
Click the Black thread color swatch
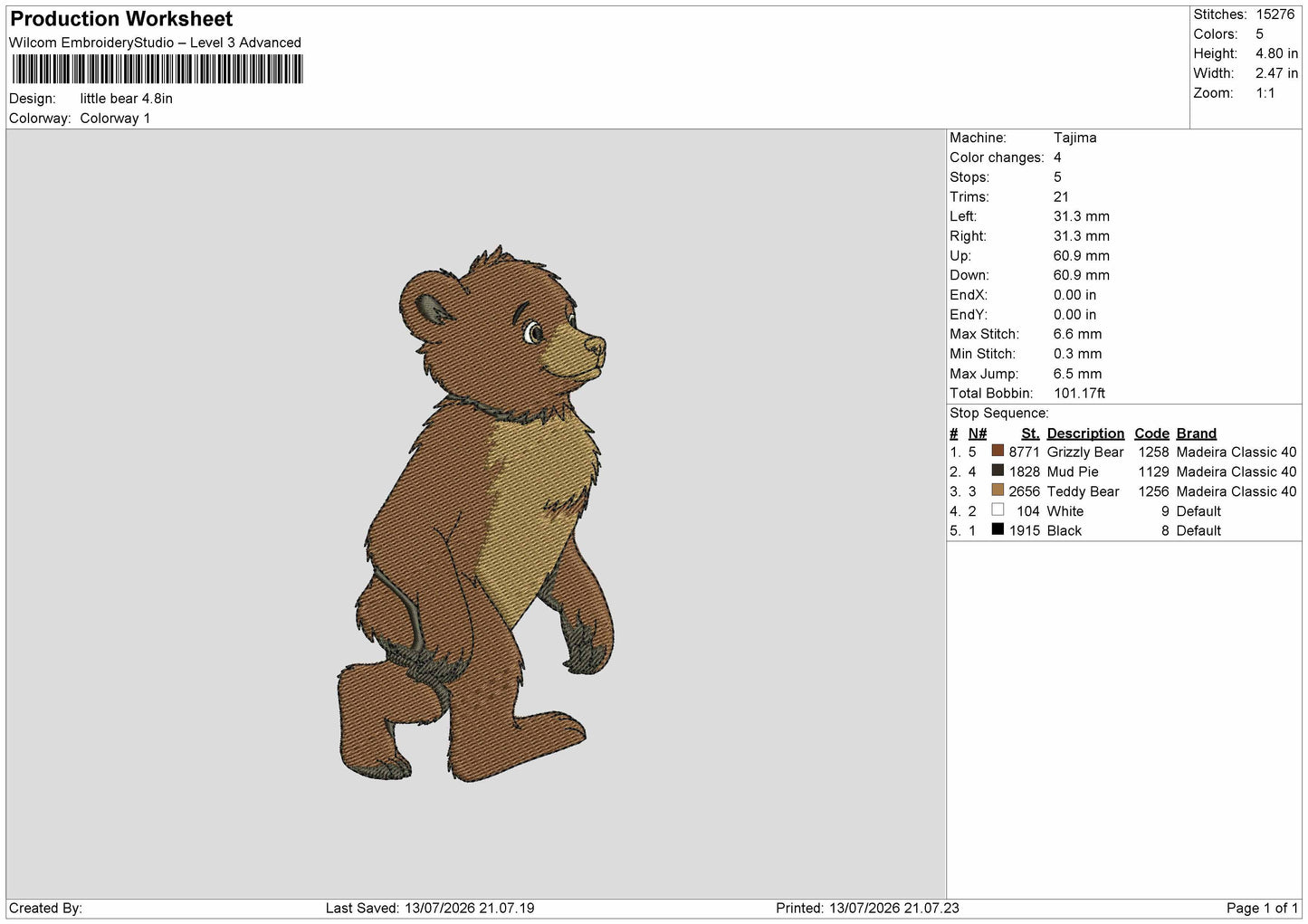pyautogui.click(x=998, y=529)
